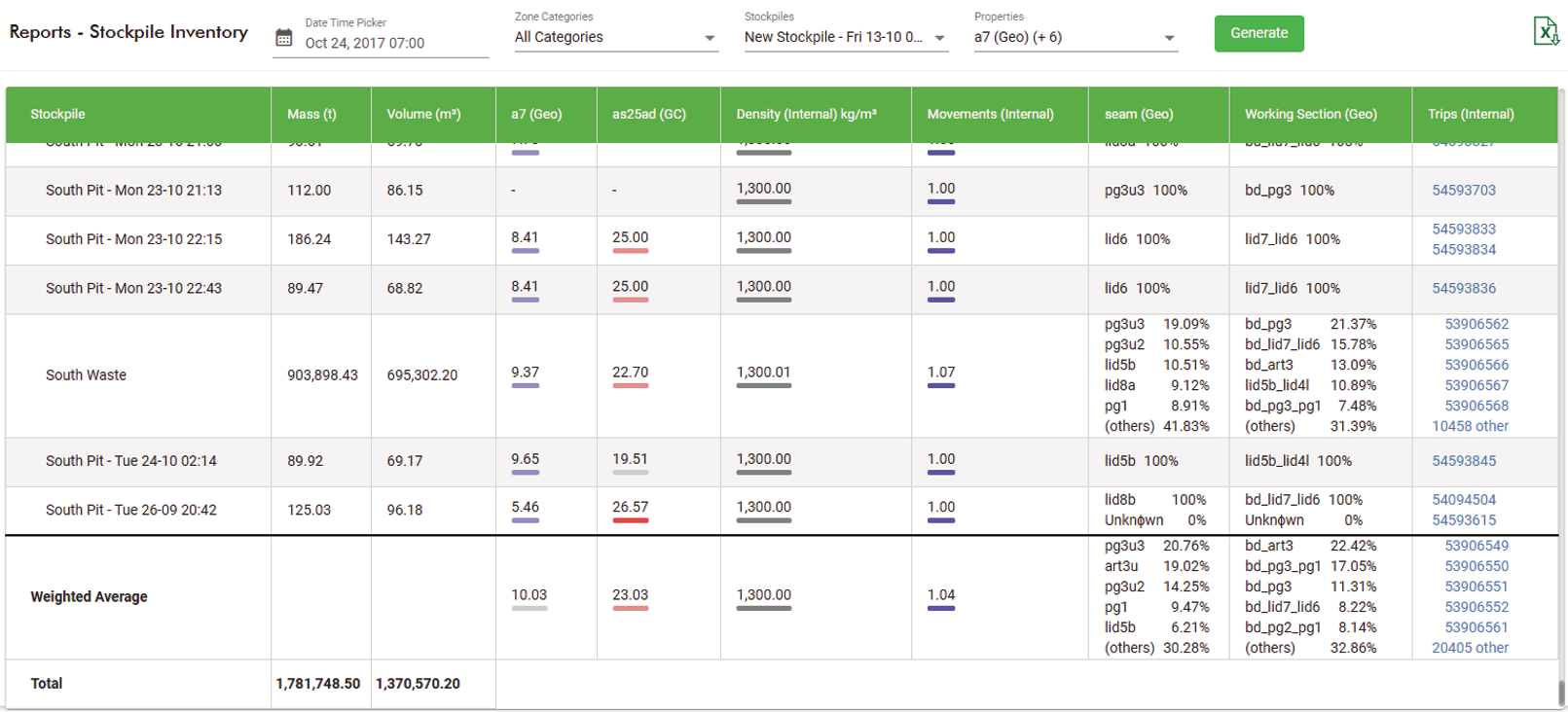Open trip link 53906561
This screenshot has width=1568, height=712.
tap(1477, 627)
